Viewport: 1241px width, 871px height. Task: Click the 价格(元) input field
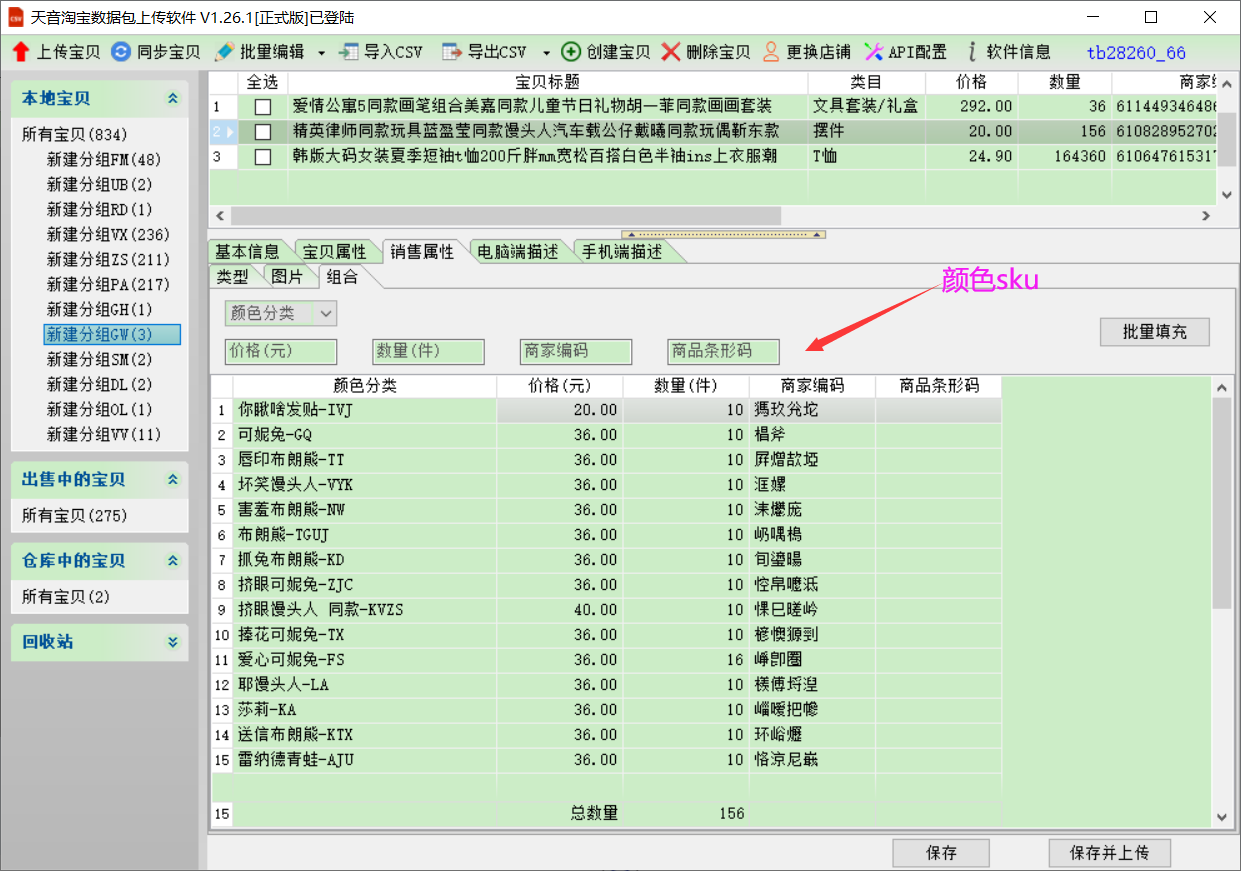coord(281,351)
